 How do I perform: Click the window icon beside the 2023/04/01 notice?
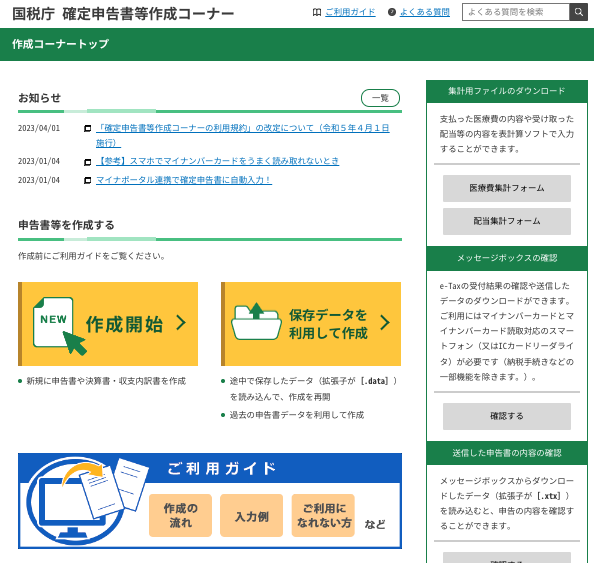pyautogui.click(x=88, y=128)
